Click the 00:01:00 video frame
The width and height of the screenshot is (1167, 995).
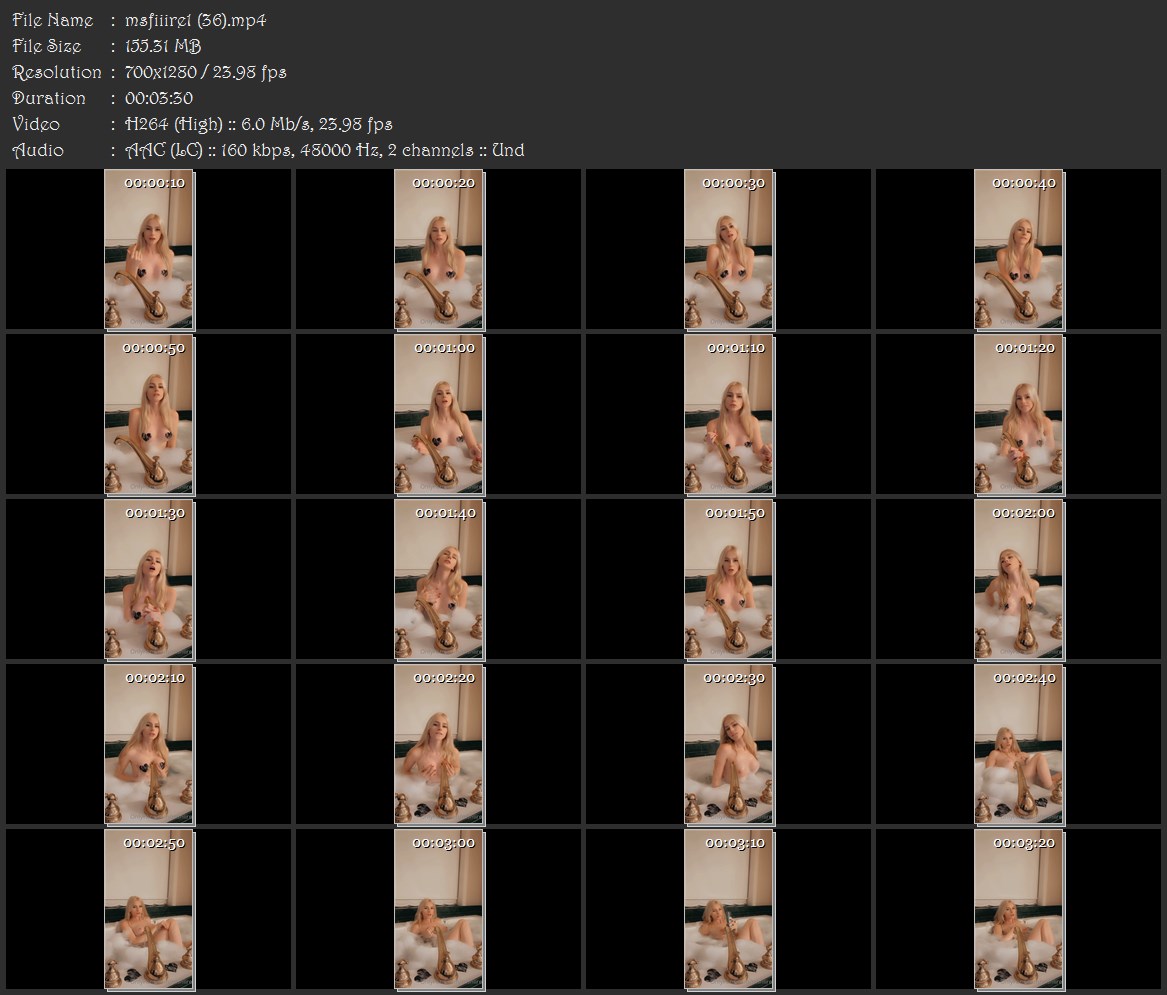click(439, 415)
